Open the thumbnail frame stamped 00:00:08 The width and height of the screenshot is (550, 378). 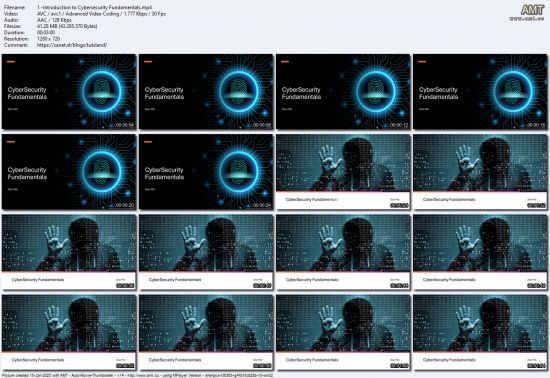coord(206,92)
